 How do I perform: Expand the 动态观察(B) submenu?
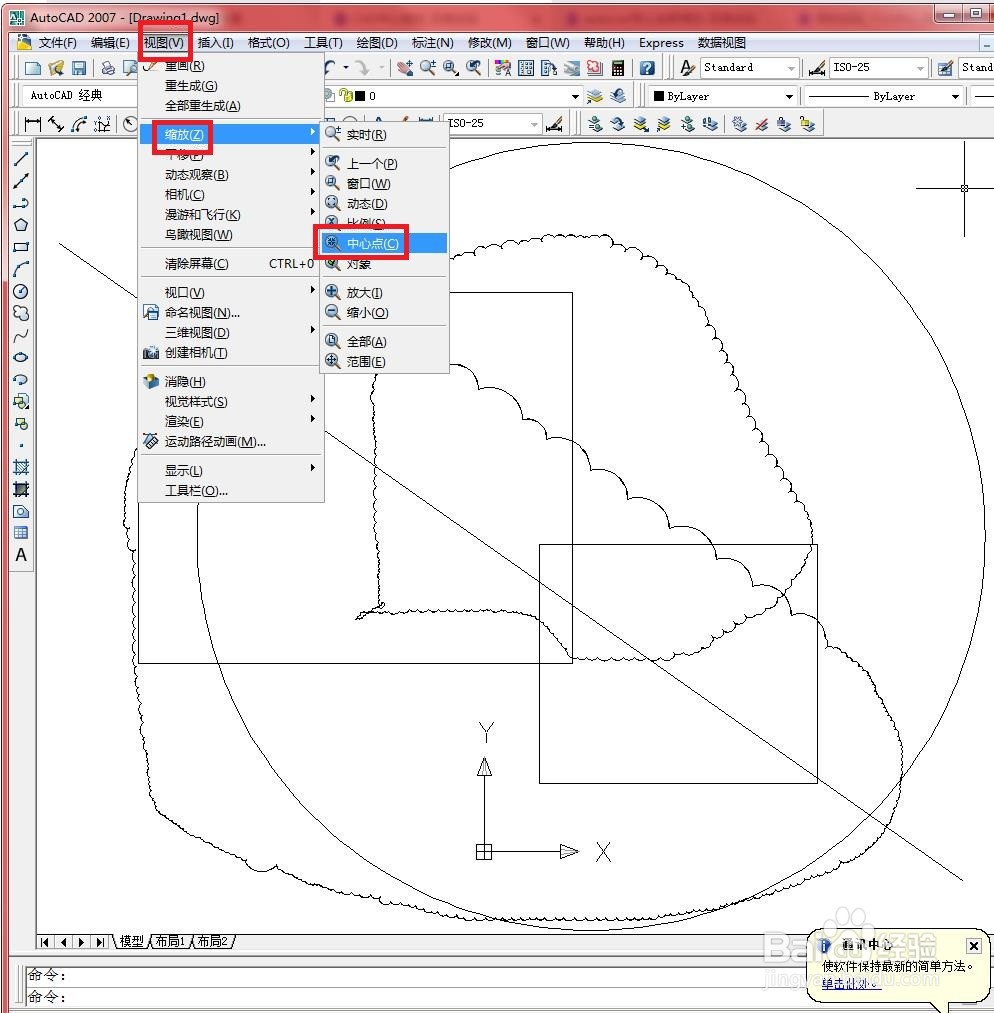[x=231, y=174]
